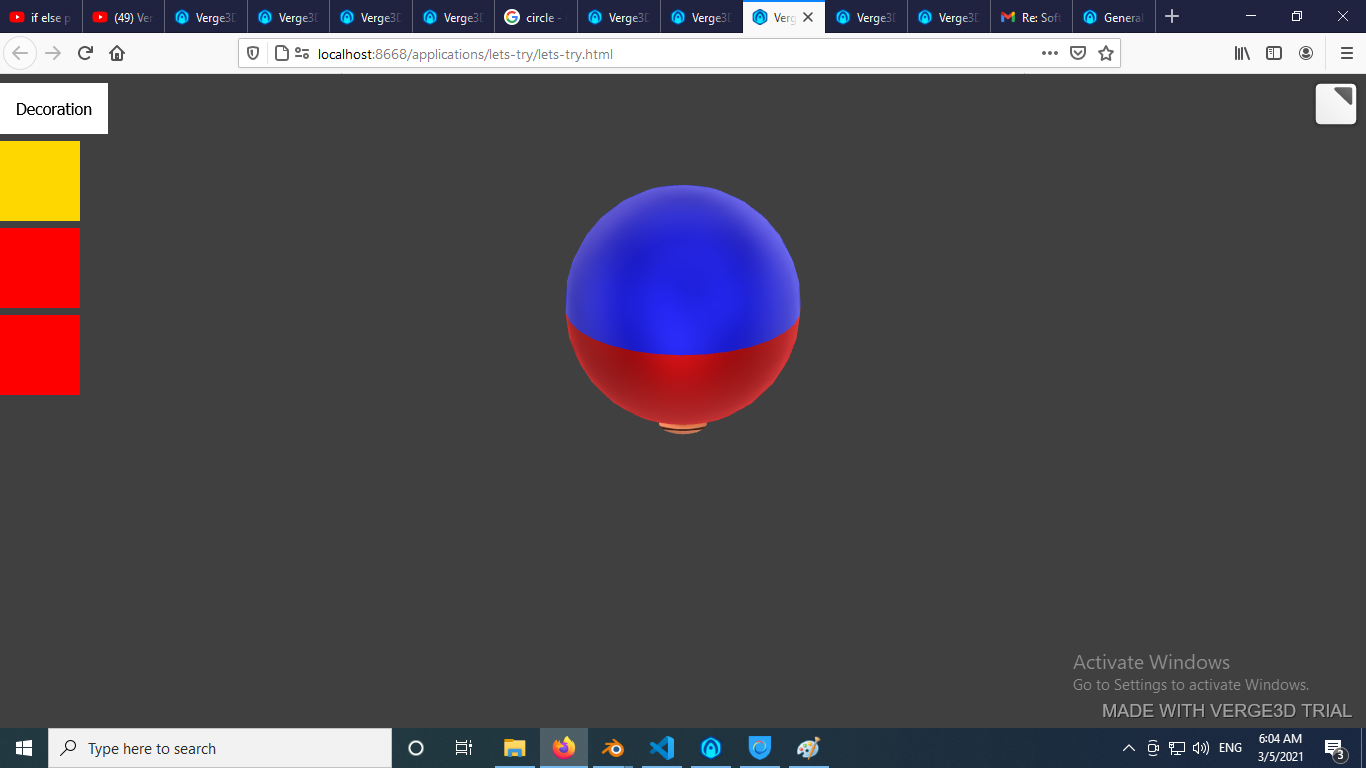Open page actions three-dot menu
1366x768 pixels.
(1049, 54)
